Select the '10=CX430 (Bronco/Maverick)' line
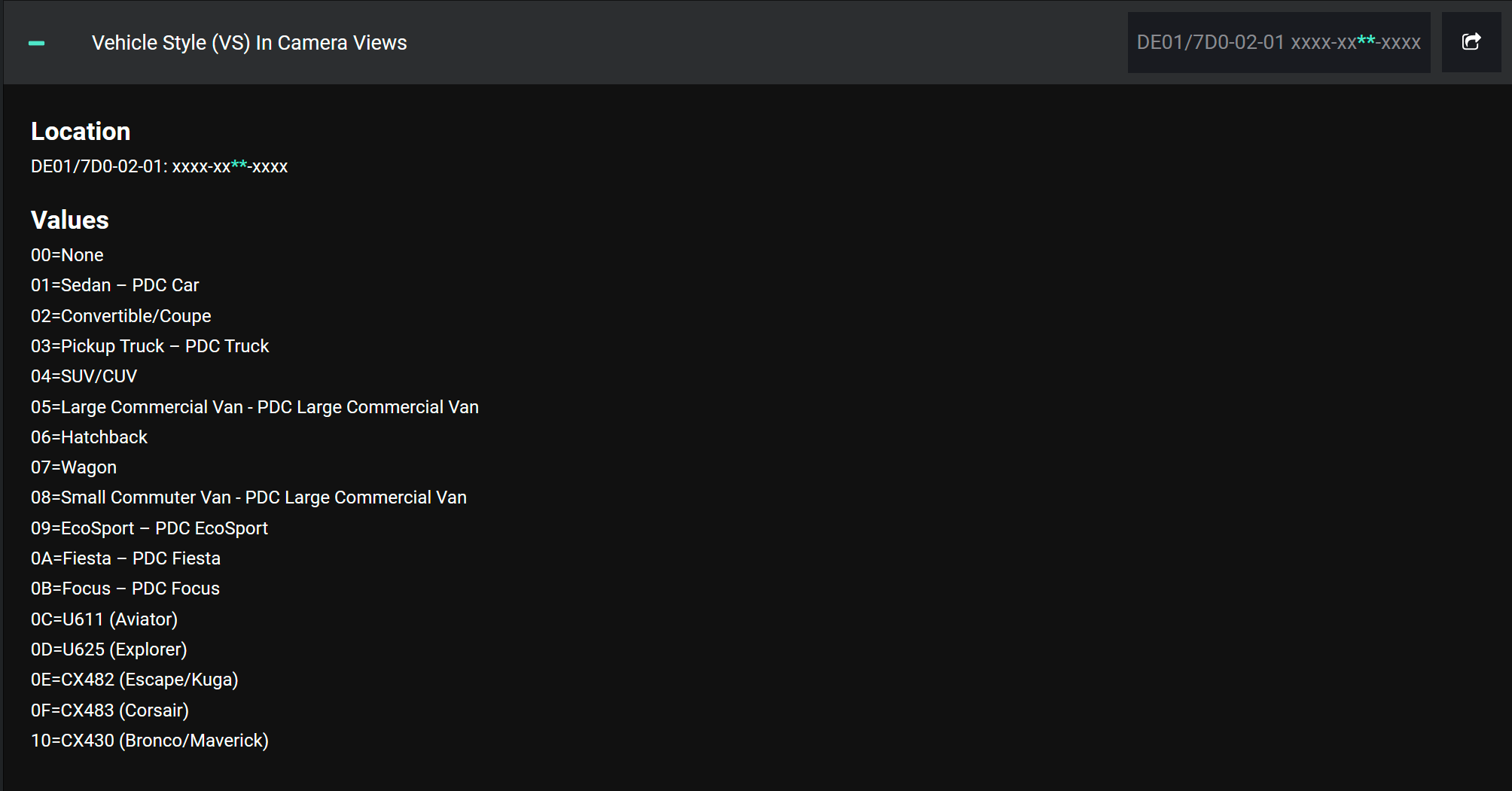The width and height of the screenshot is (1512, 791). (x=150, y=741)
